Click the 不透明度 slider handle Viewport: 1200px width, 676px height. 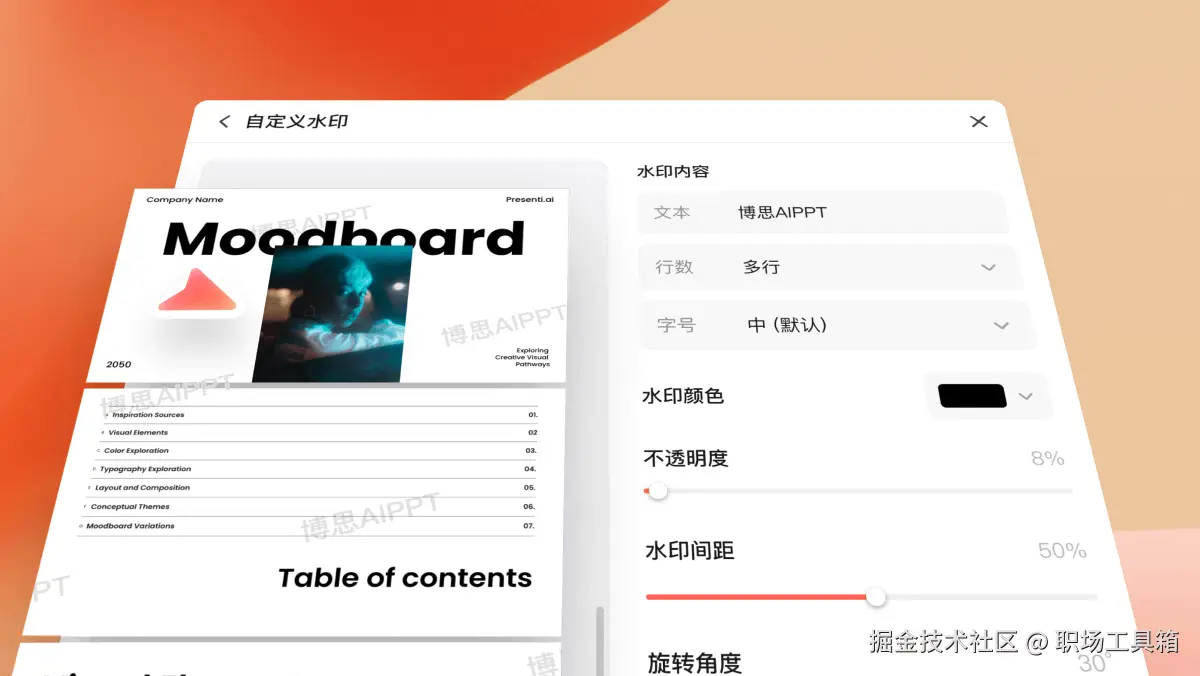[657, 491]
